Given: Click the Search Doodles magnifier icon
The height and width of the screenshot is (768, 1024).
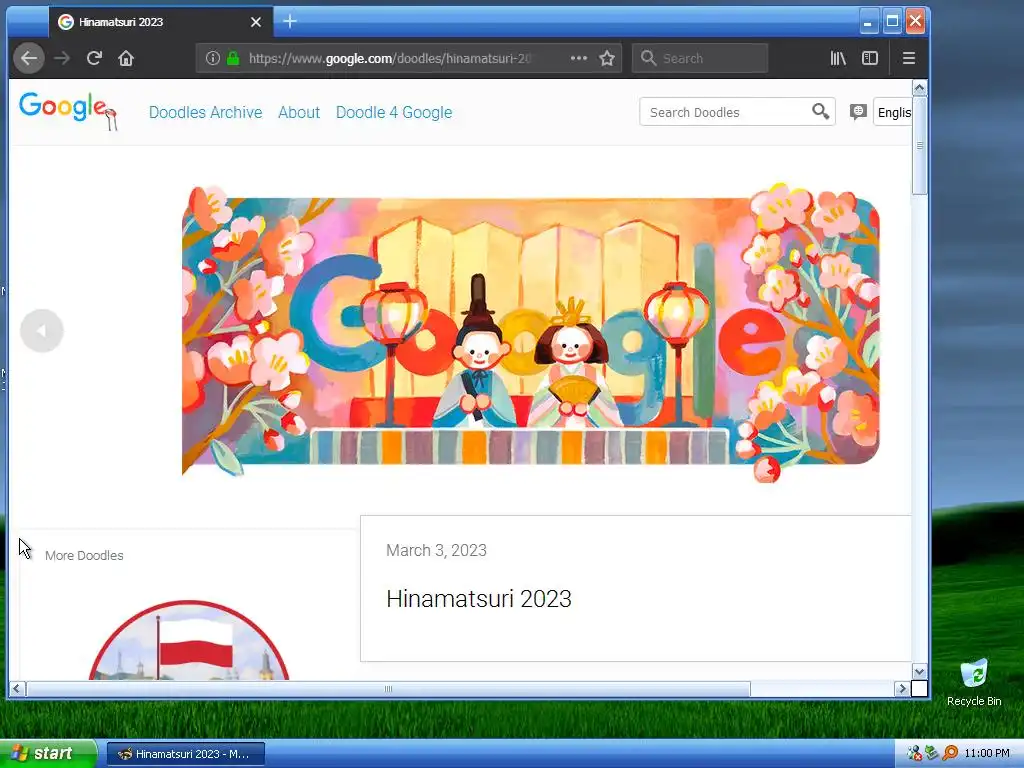Looking at the screenshot, I should click(x=821, y=112).
